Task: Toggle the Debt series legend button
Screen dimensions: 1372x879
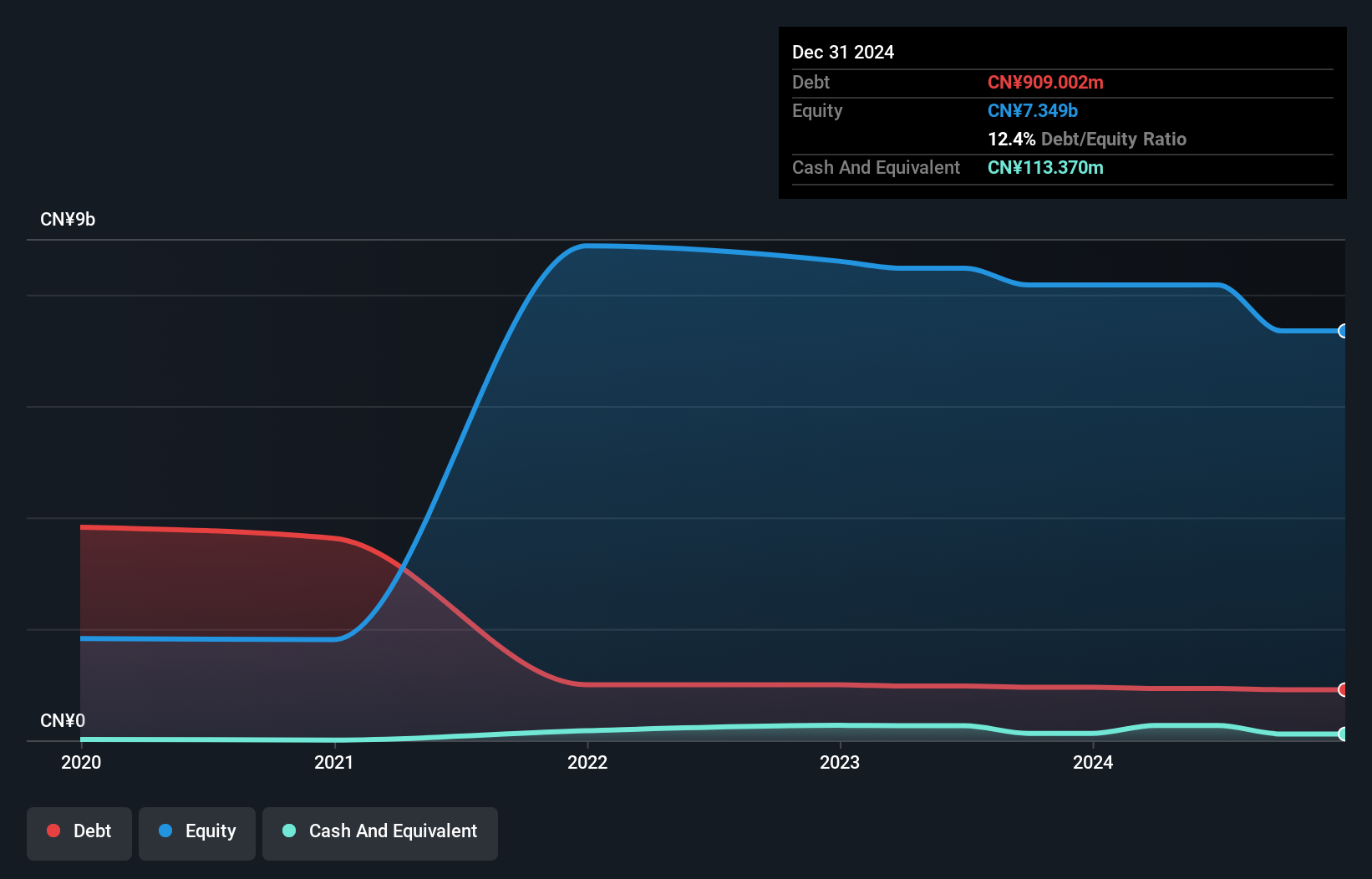Action: [x=79, y=833]
